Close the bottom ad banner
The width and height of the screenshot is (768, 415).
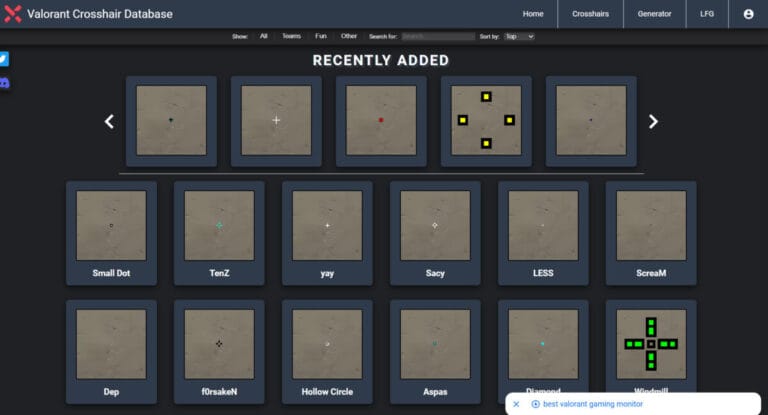pyautogui.click(x=516, y=404)
